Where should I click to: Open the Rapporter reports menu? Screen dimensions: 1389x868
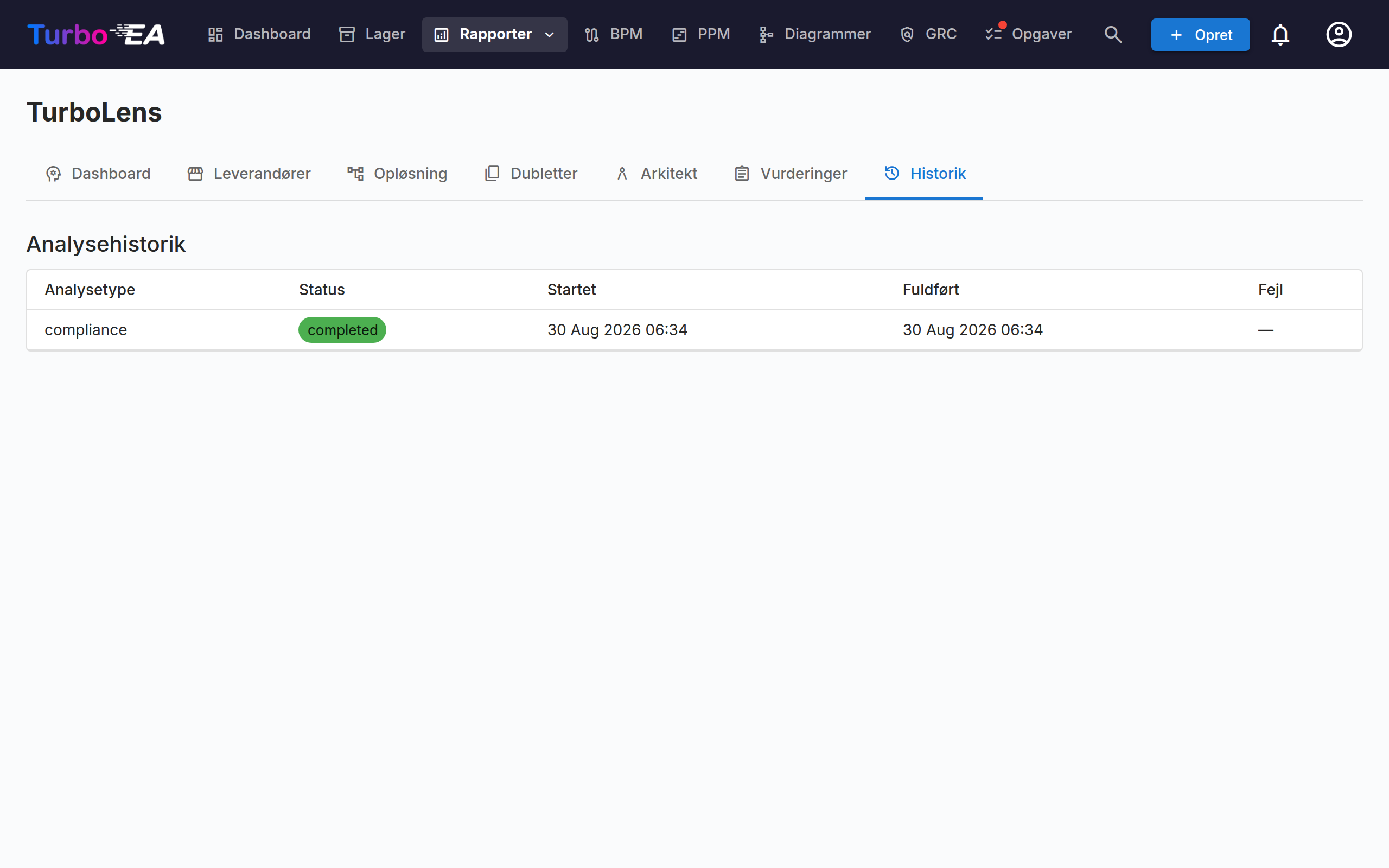click(x=494, y=34)
